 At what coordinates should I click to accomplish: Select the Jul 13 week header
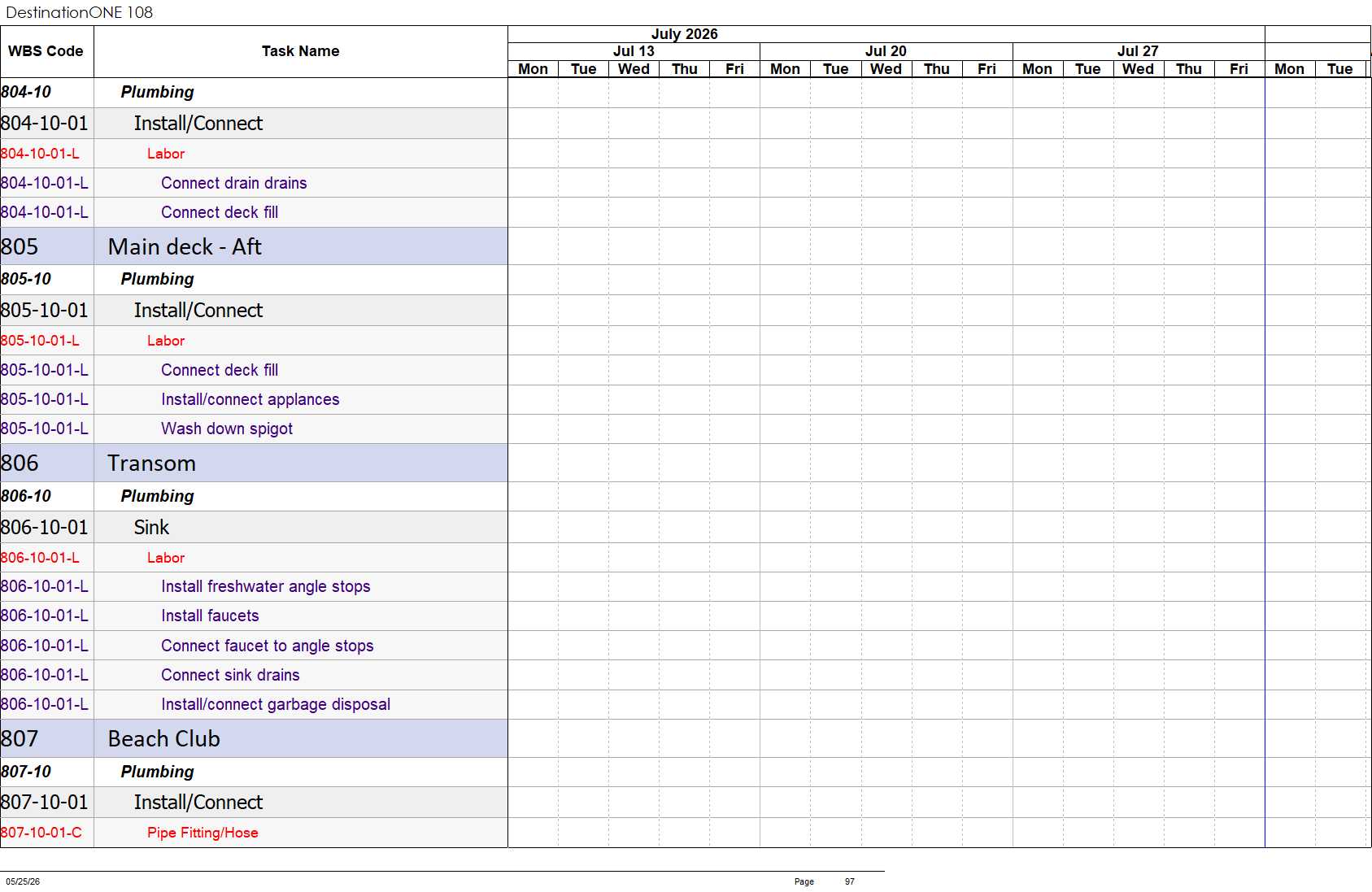(x=634, y=51)
